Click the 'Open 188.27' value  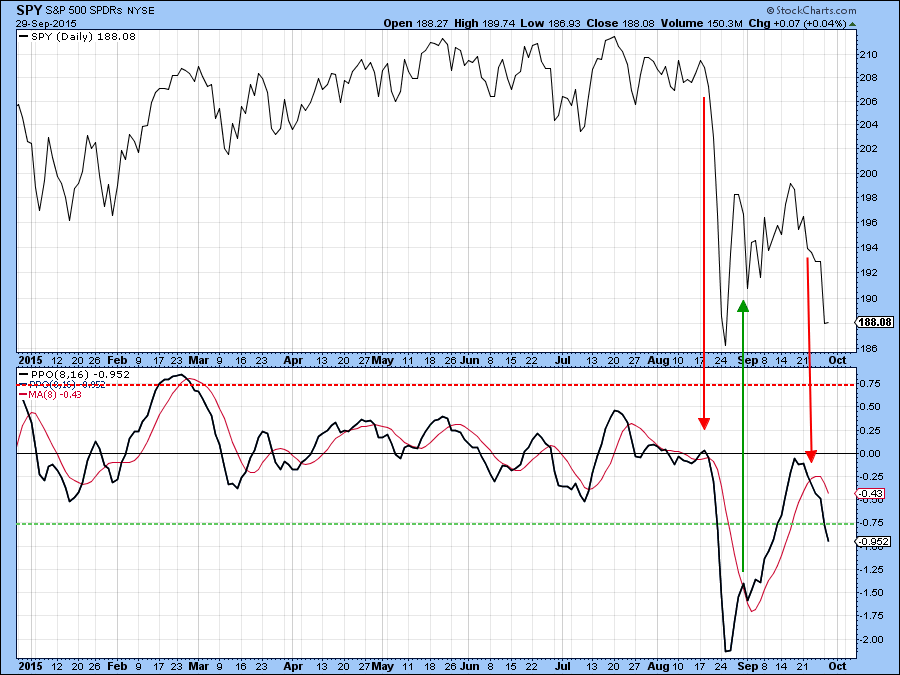pos(416,24)
